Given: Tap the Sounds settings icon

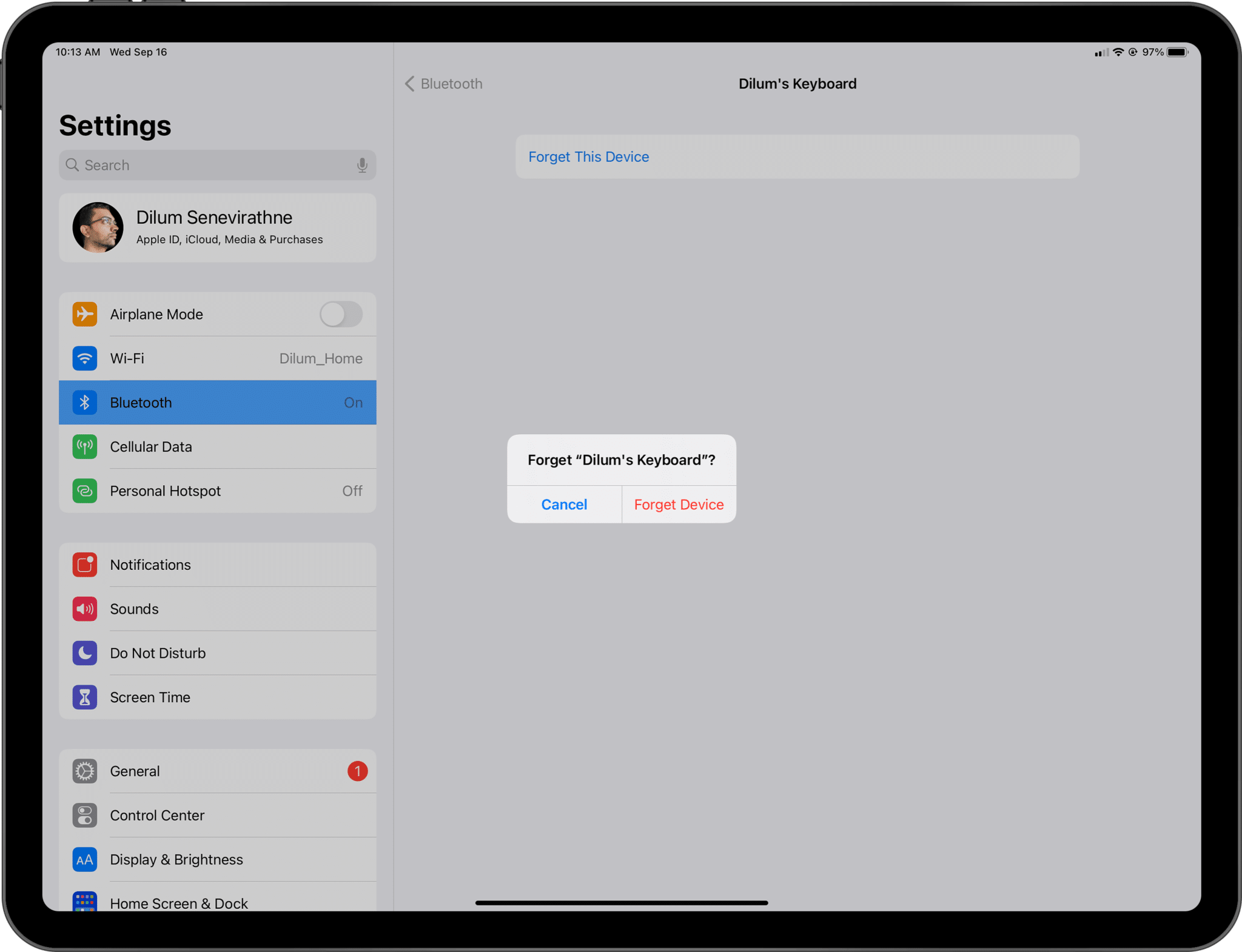Looking at the screenshot, I should pos(85,609).
